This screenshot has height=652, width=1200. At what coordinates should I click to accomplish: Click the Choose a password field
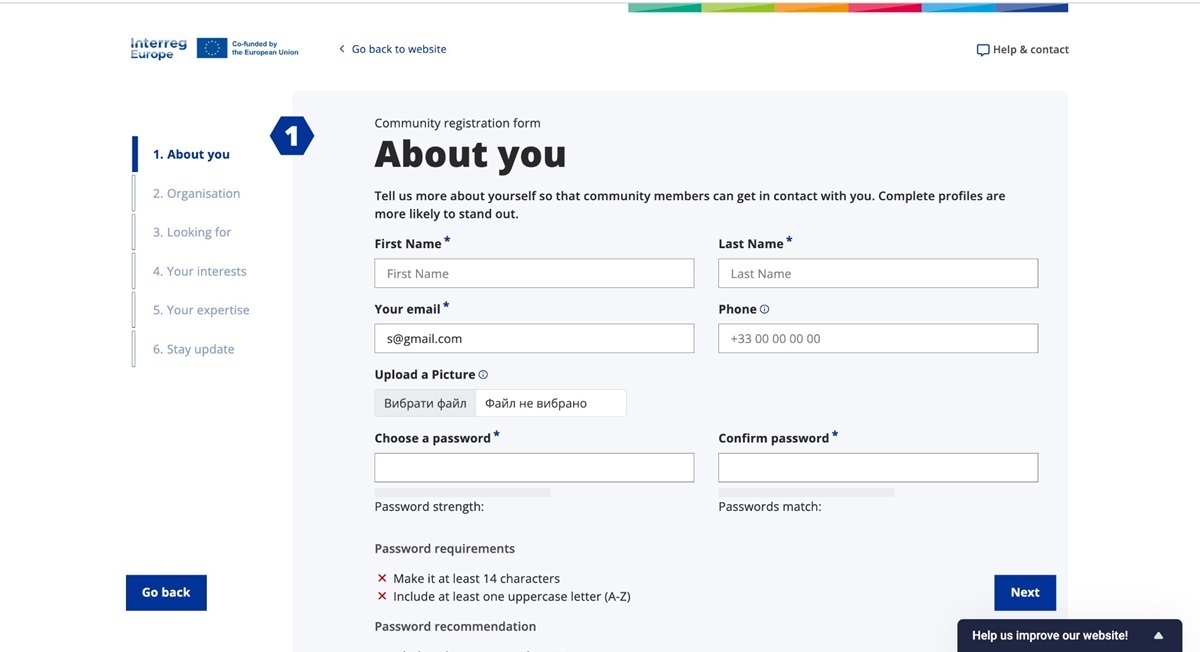click(534, 468)
